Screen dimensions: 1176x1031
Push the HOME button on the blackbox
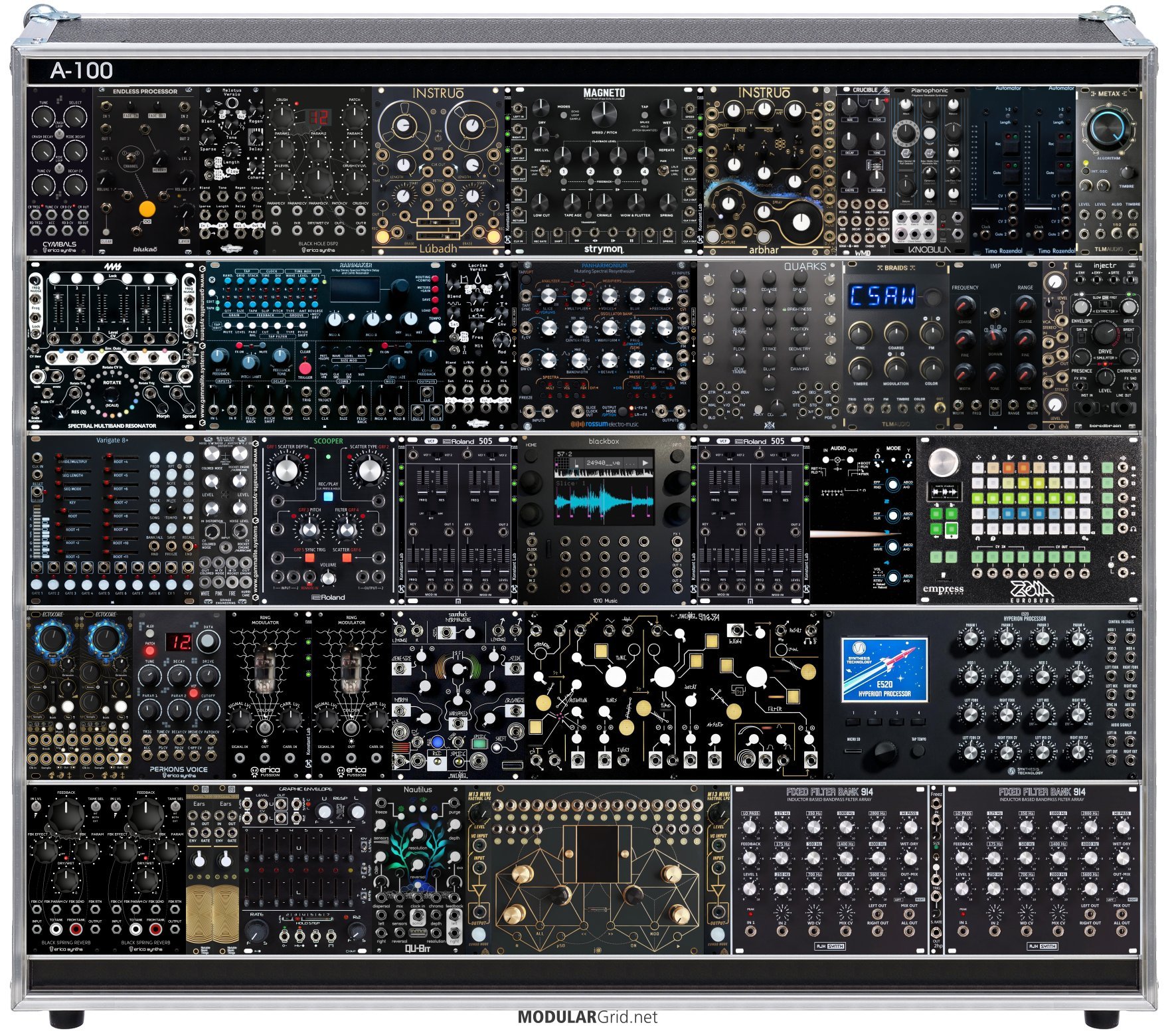point(531,455)
